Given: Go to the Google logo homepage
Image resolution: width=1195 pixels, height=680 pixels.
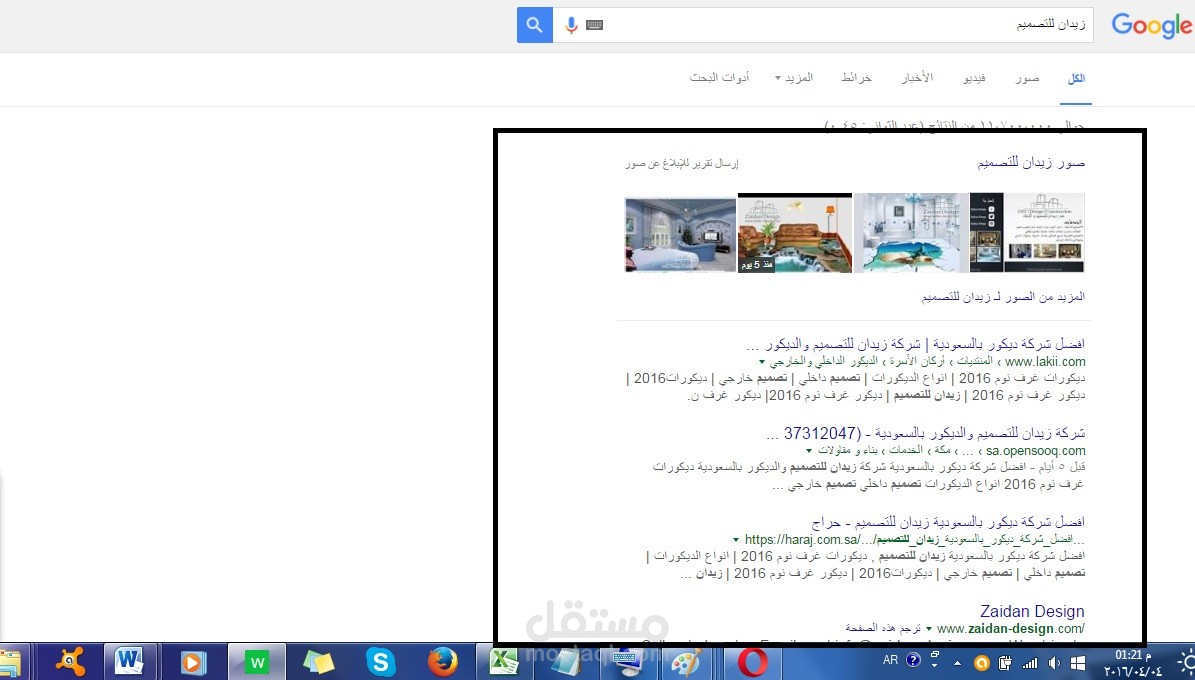Looking at the screenshot, I should click(1152, 26).
